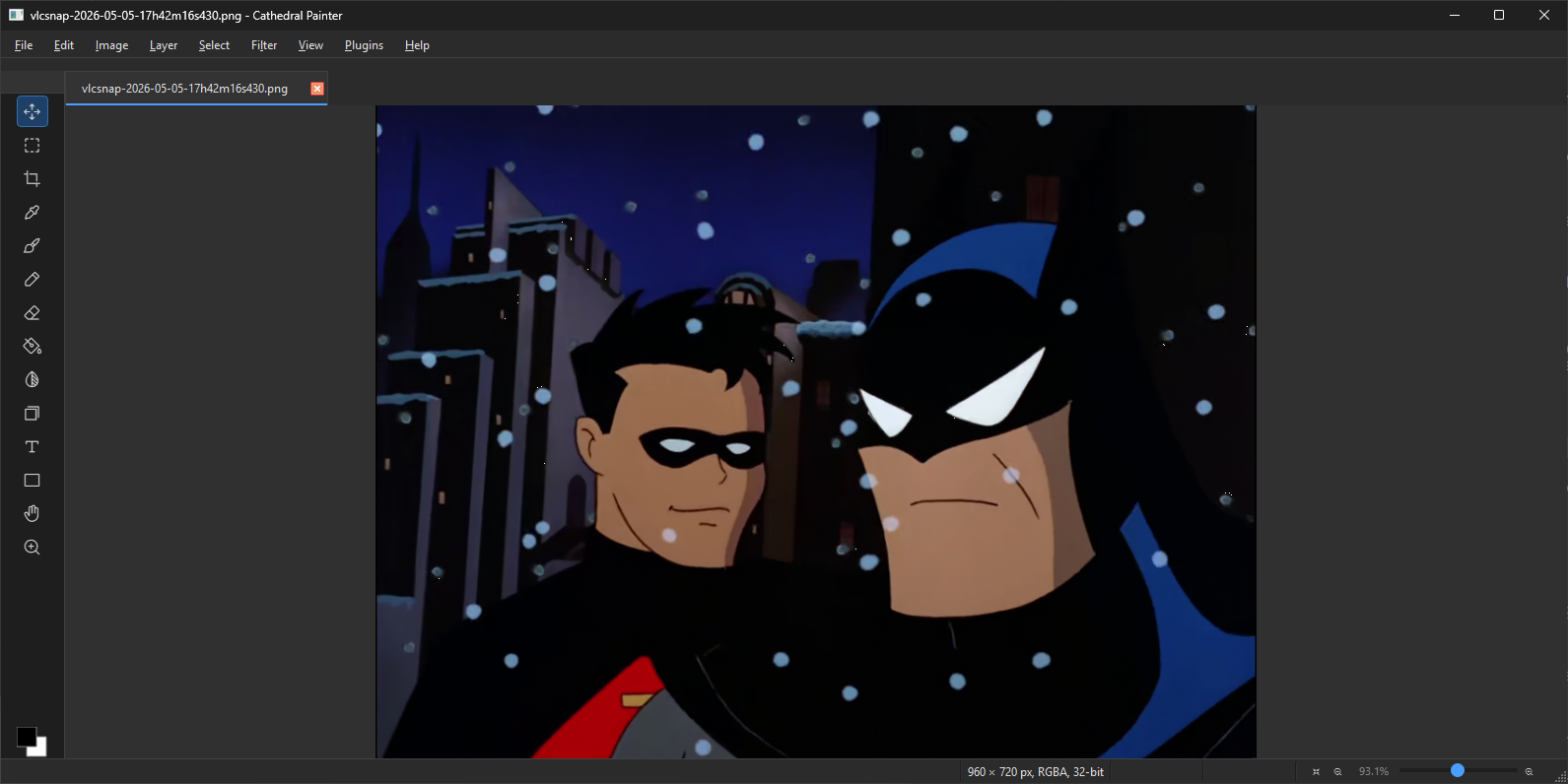Close the vlcsnap image tab
The image size is (1568, 784).
pyautogui.click(x=317, y=89)
